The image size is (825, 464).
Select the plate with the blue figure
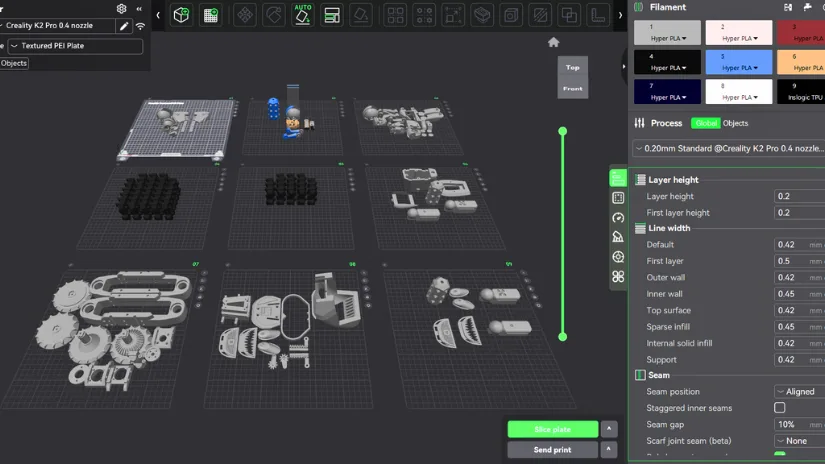click(x=293, y=126)
